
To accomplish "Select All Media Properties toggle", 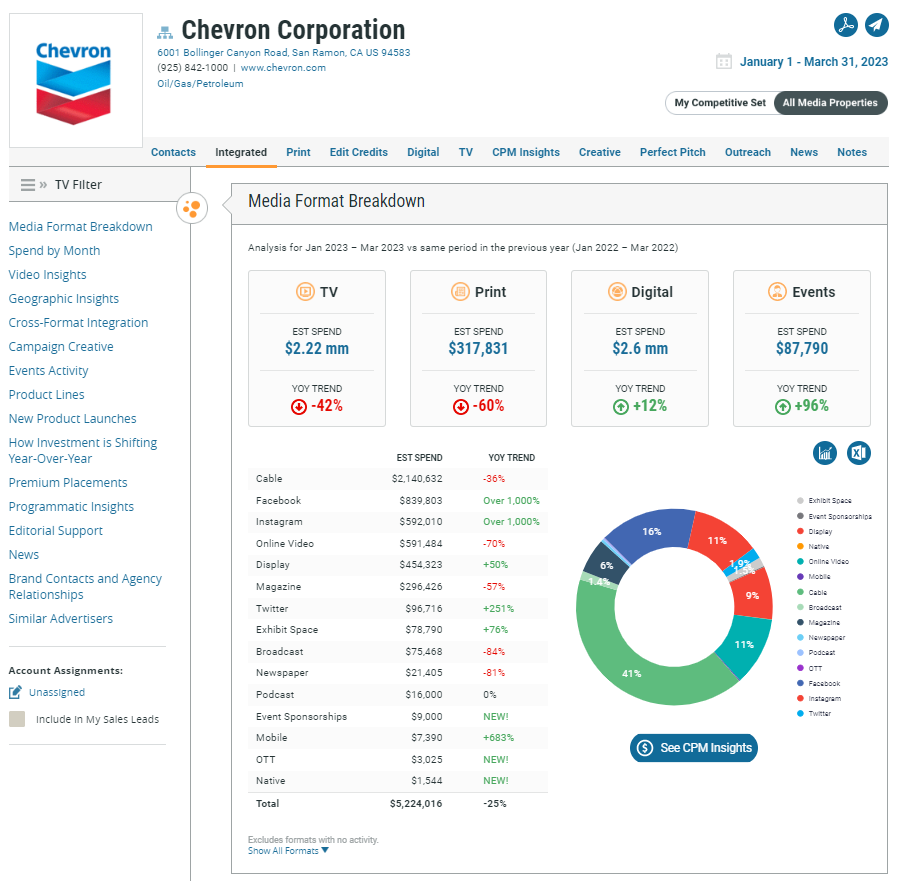I will point(830,102).
